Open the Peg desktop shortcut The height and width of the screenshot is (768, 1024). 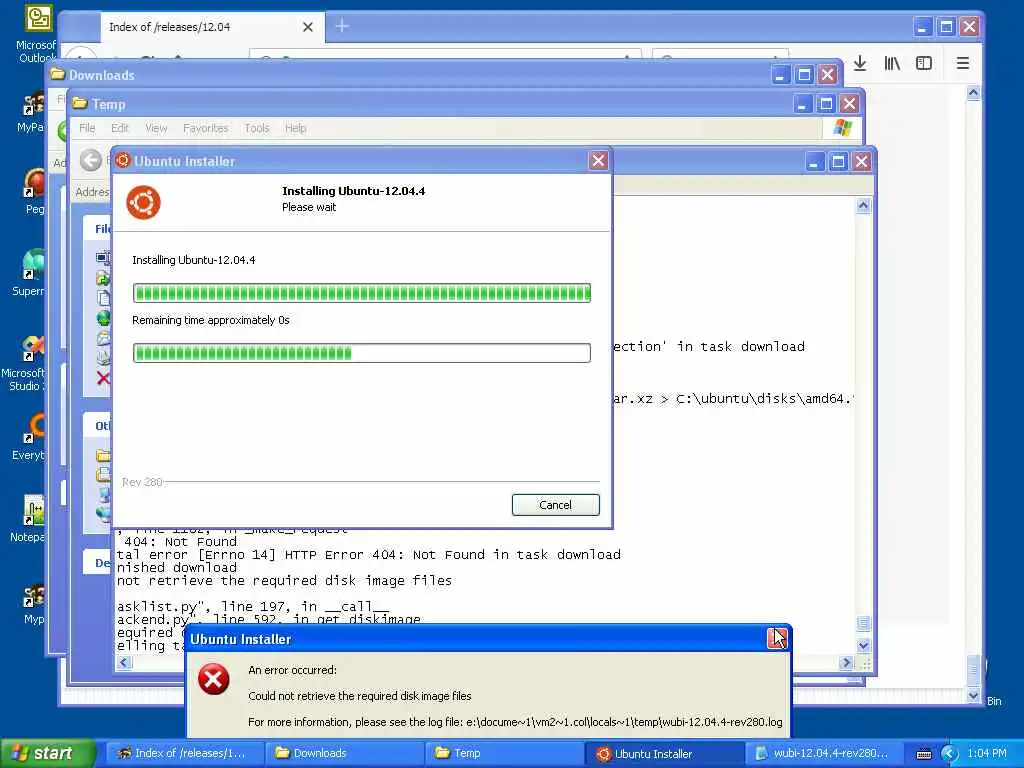coord(35,191)
